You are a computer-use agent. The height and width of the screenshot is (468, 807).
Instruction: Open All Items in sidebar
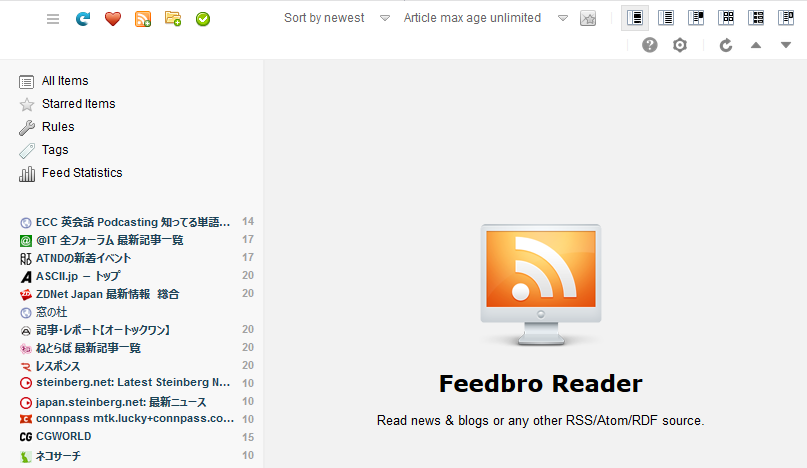(65, 81)
